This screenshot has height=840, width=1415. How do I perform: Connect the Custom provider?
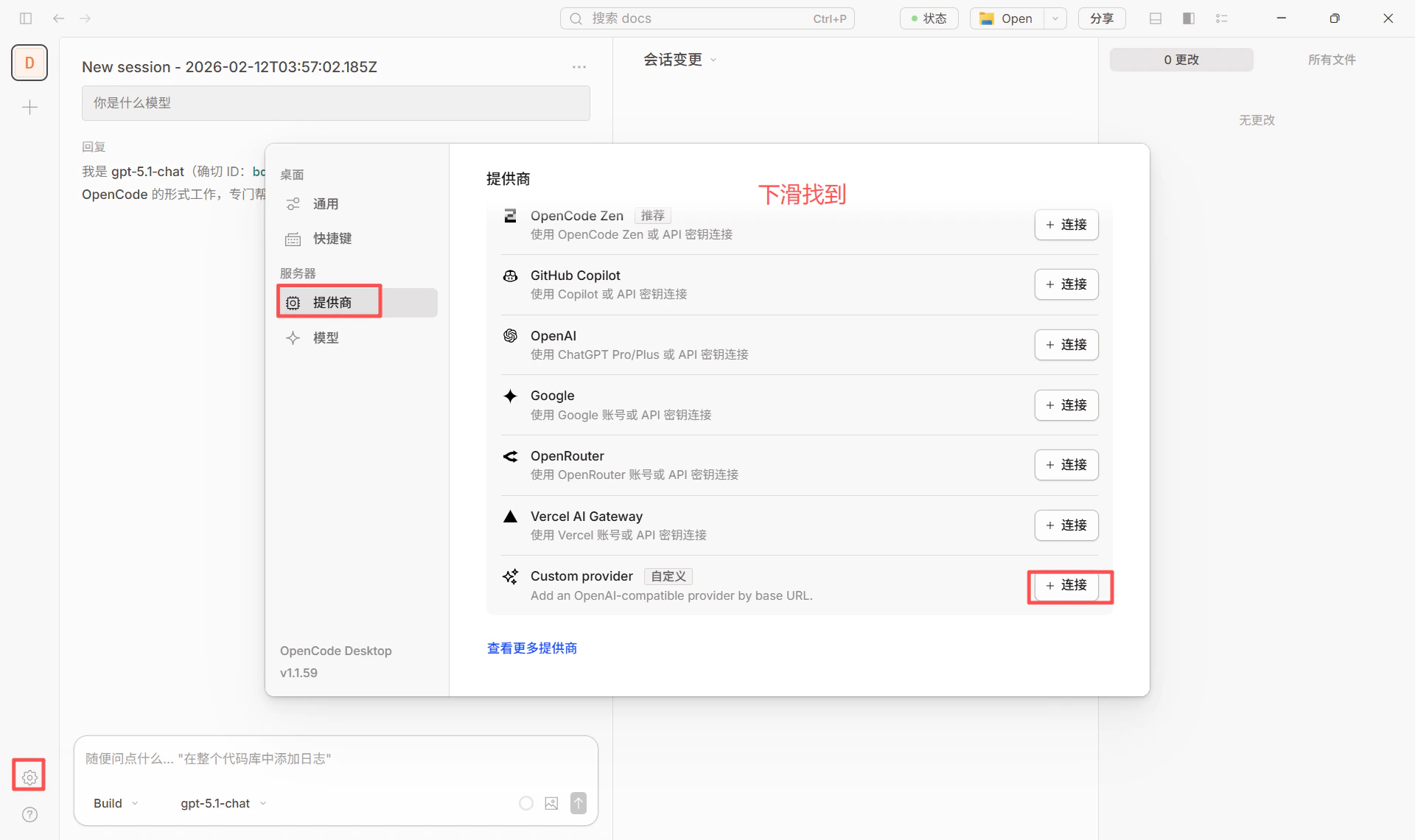[1069, 586]
